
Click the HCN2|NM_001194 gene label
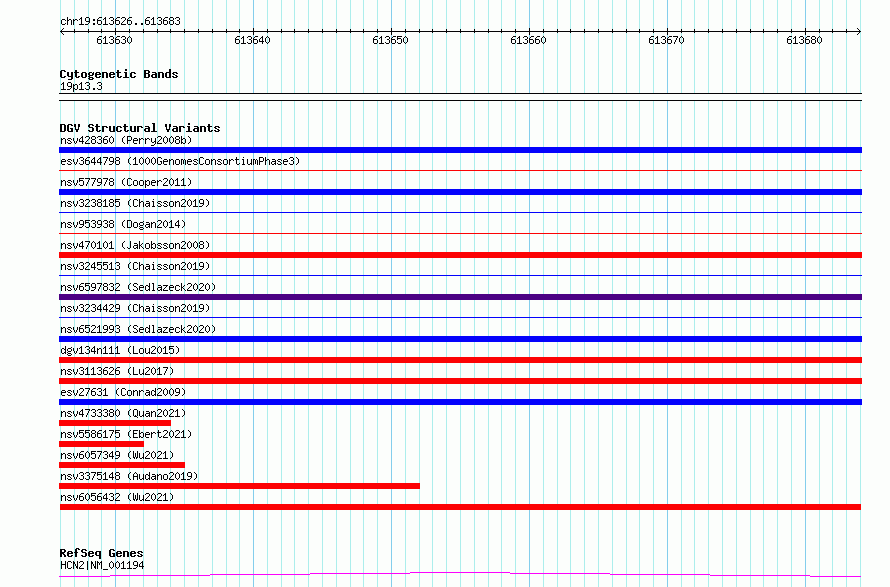pos(102,565)
